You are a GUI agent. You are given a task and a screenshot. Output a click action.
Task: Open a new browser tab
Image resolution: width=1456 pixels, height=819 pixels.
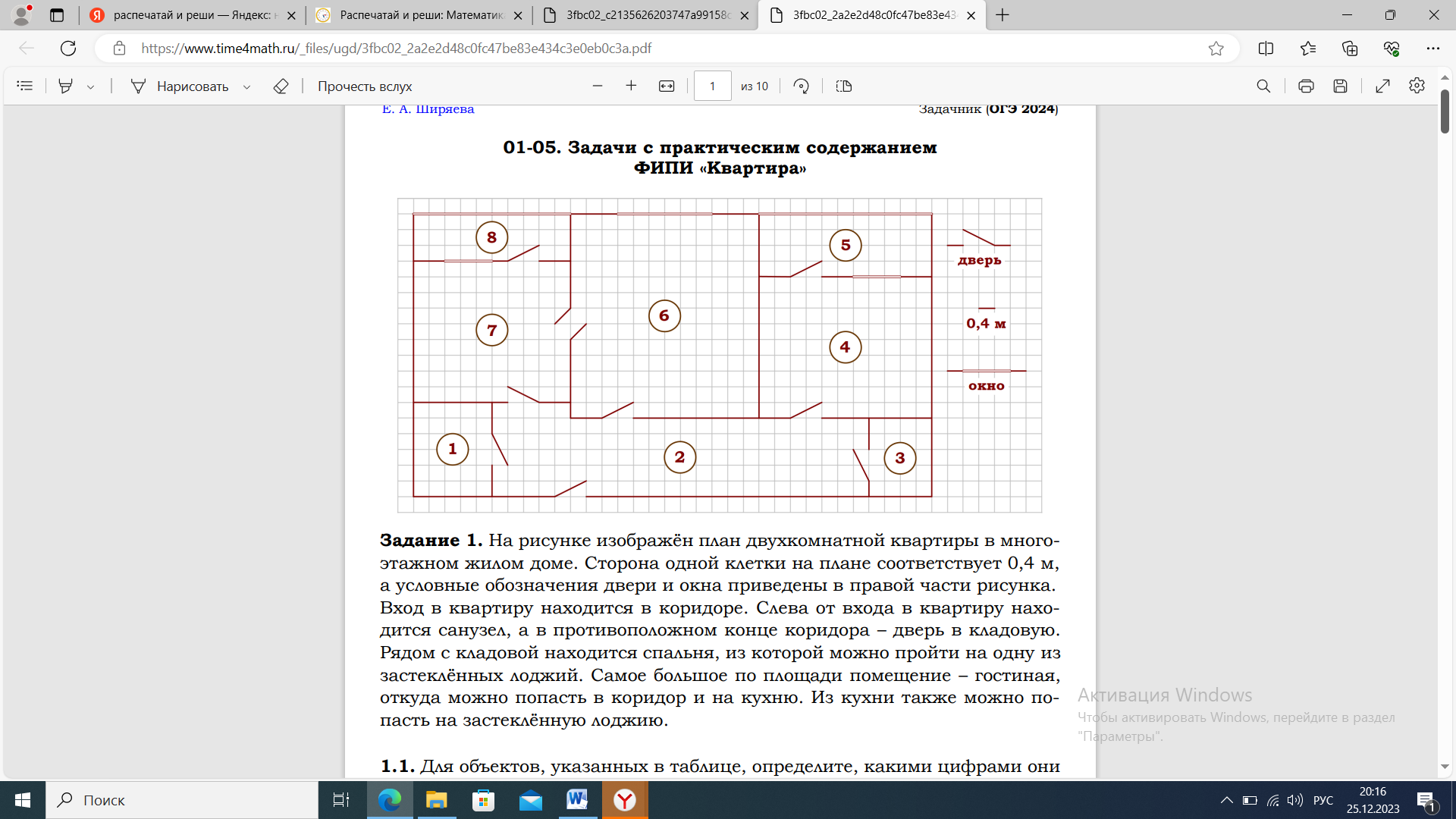coord(1003,15)
